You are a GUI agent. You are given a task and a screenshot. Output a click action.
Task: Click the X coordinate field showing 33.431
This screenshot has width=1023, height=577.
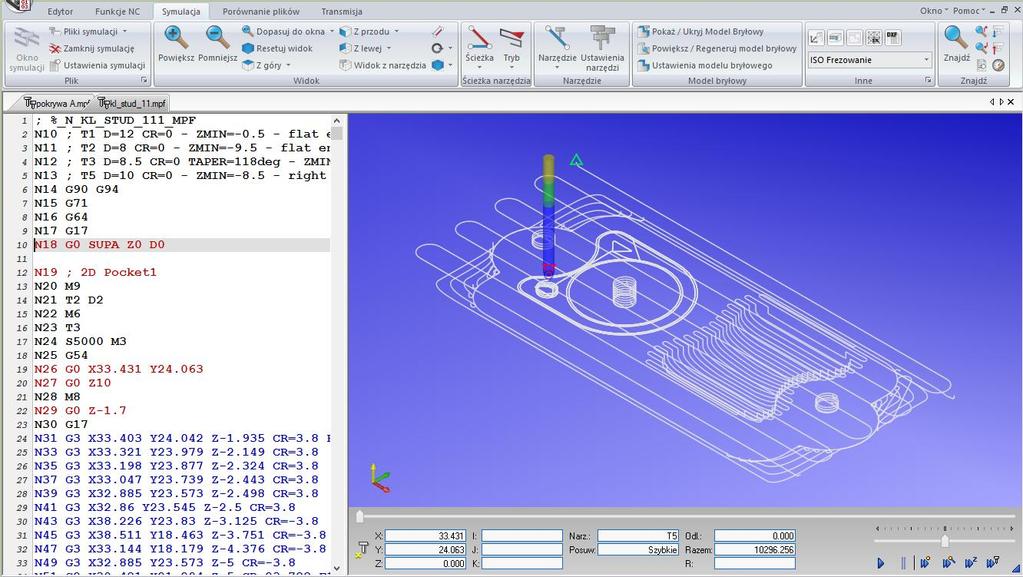coord(425,536)
